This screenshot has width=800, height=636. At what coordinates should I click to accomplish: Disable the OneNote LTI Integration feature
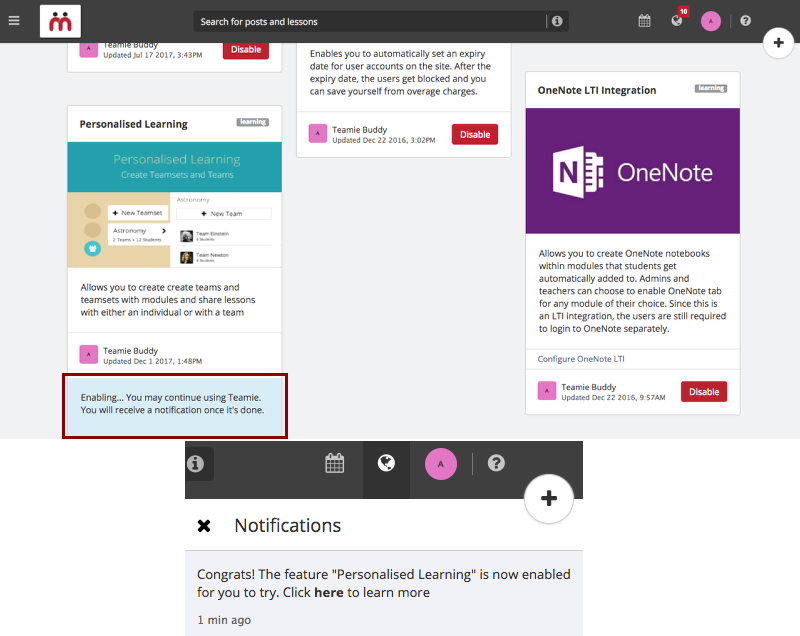coord(704,392)
